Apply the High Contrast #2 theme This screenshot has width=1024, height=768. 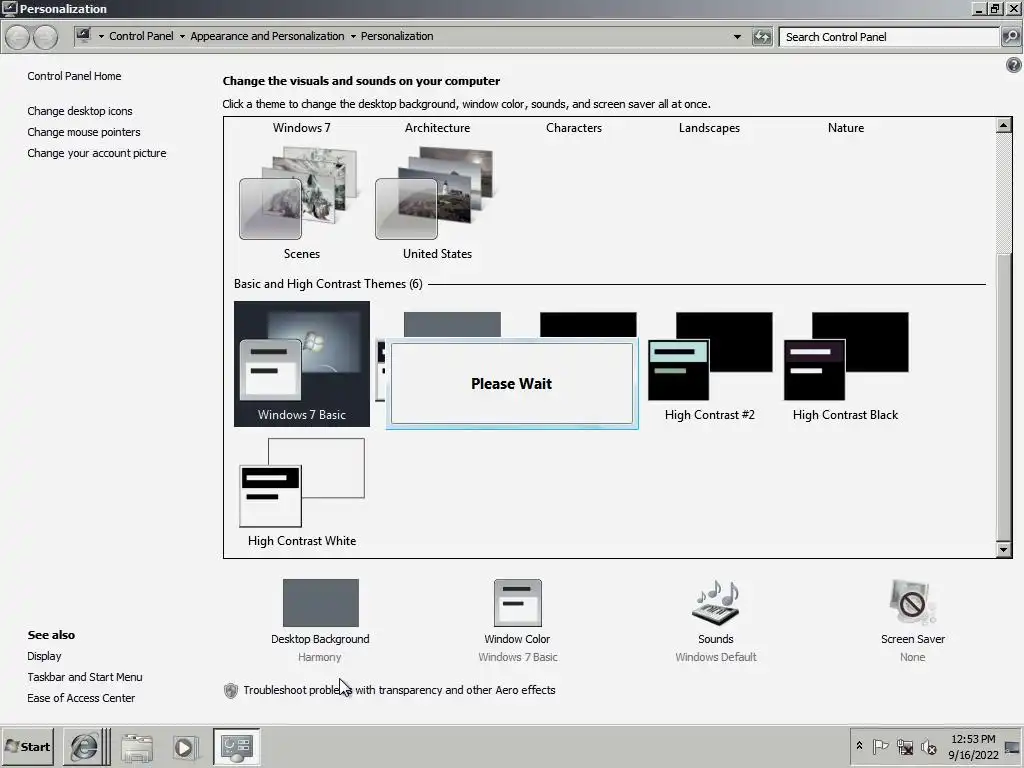tap(710, 366)
